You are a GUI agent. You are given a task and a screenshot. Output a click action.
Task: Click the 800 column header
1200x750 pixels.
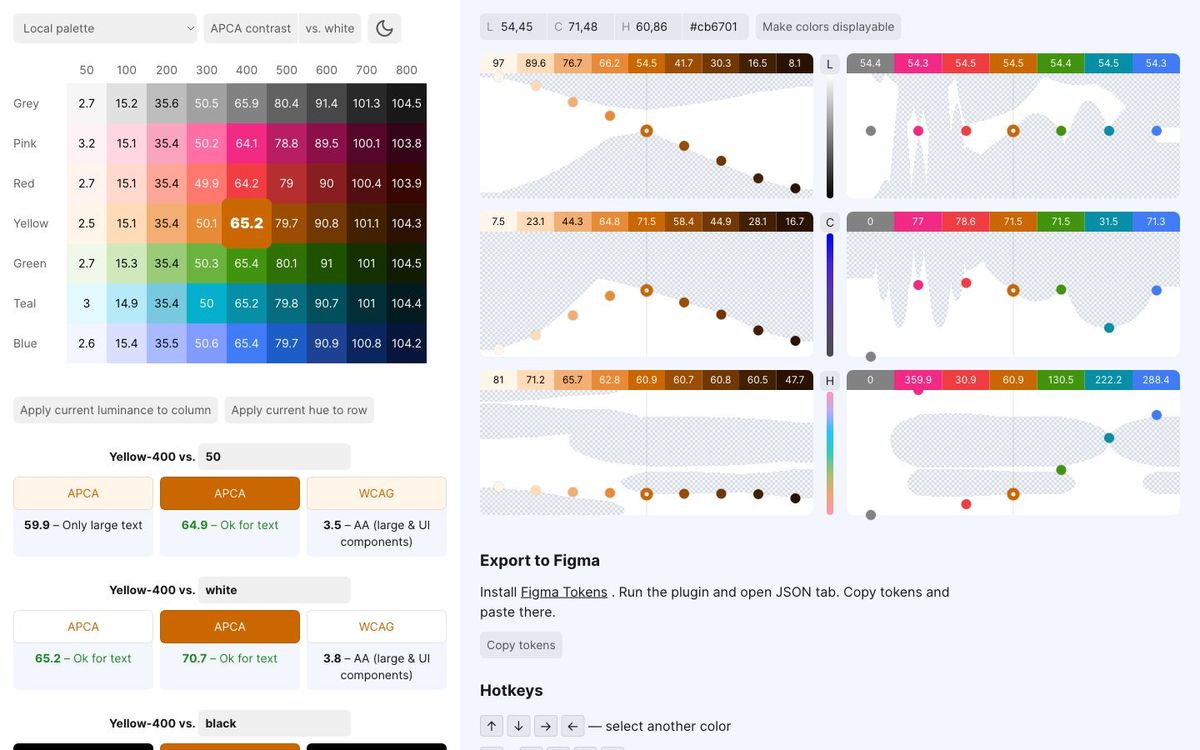(x=407, y=70)
